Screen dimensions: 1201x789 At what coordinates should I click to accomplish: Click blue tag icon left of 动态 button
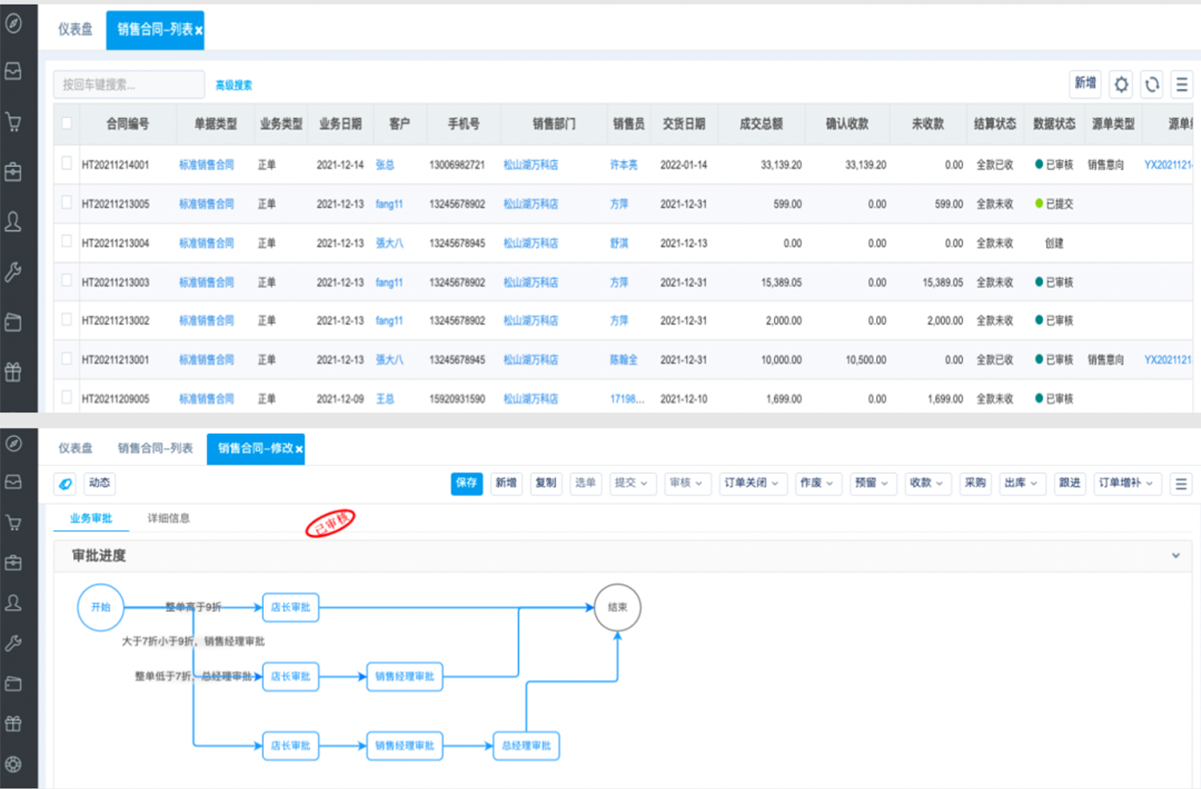66,483
